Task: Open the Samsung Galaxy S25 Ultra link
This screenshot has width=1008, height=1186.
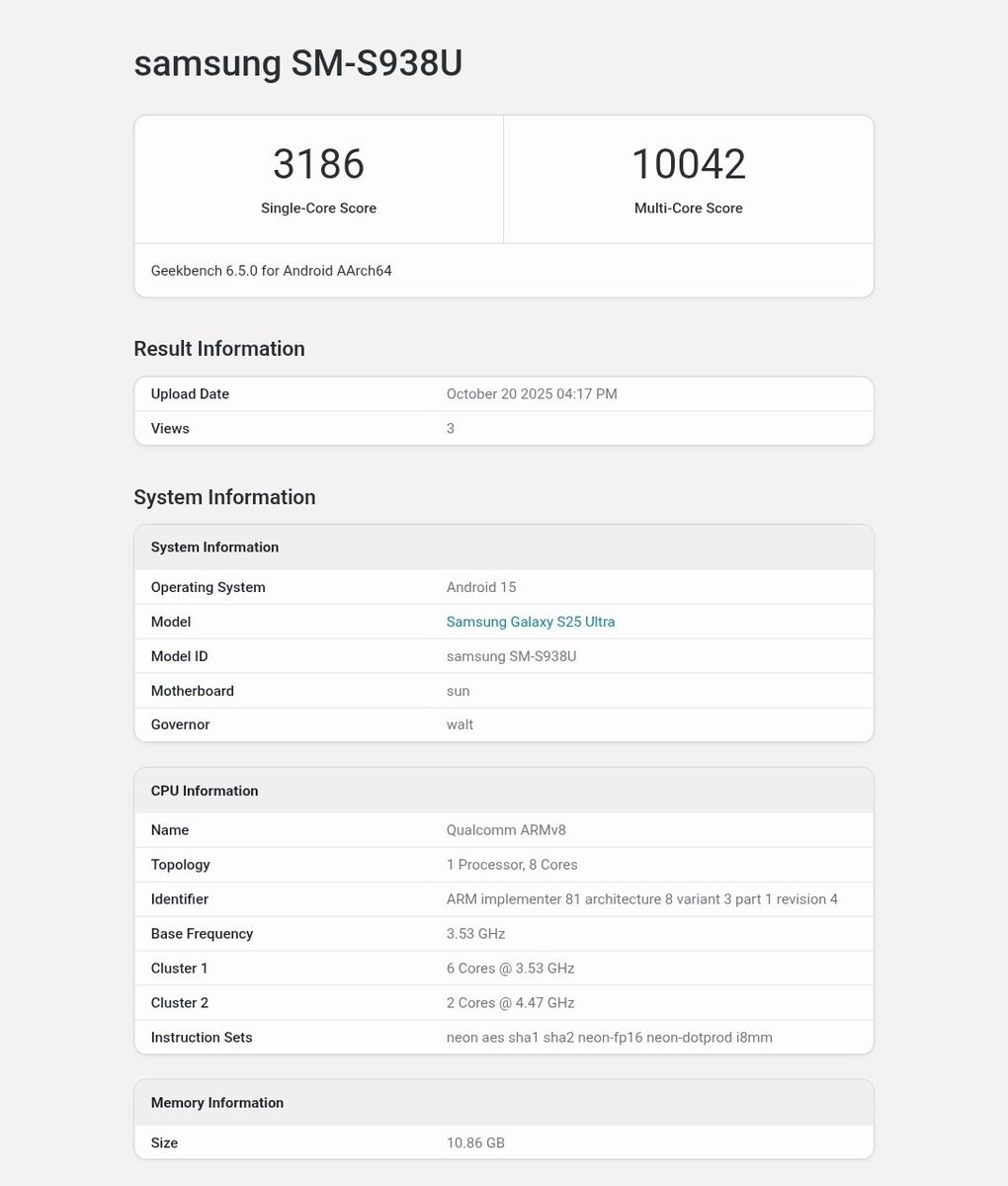Action: [530, 621]
